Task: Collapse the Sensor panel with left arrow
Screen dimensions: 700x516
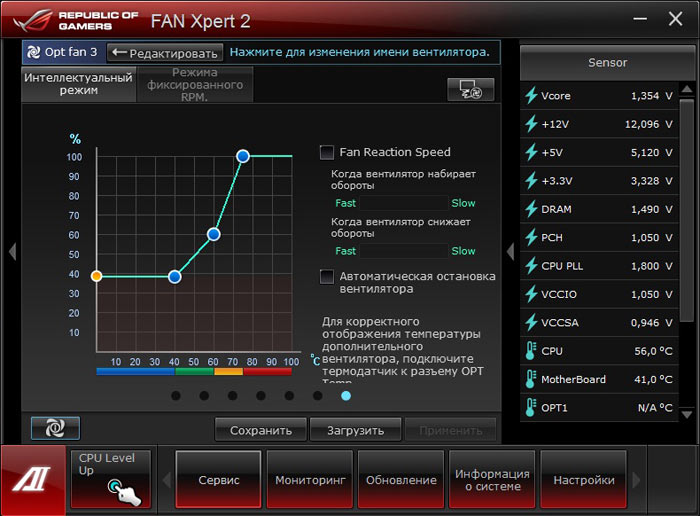Action: coord(511,252)
